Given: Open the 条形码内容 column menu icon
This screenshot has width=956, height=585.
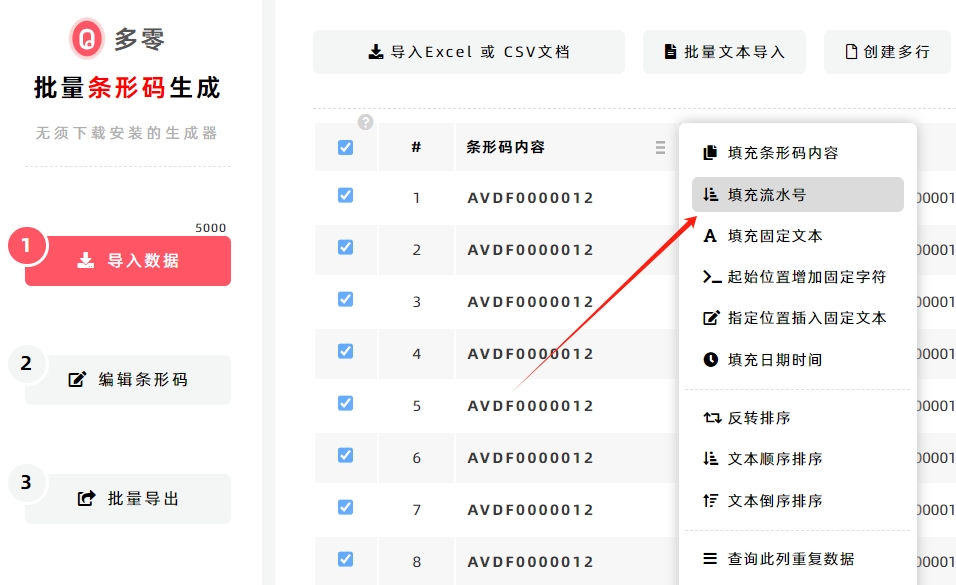Looking at the screenshot, I should [660, 147].
